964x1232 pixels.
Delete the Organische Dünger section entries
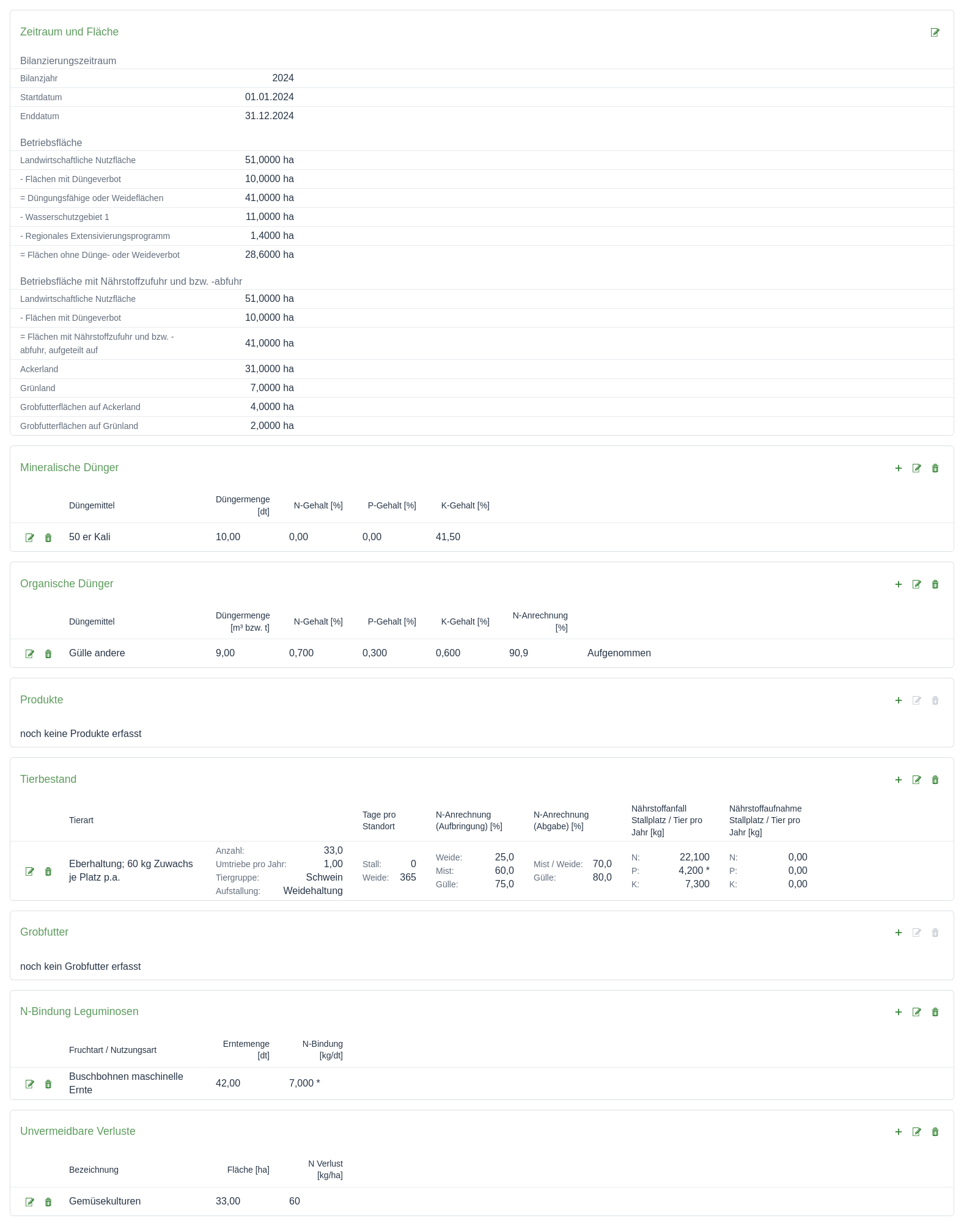[x=935, y=584]
